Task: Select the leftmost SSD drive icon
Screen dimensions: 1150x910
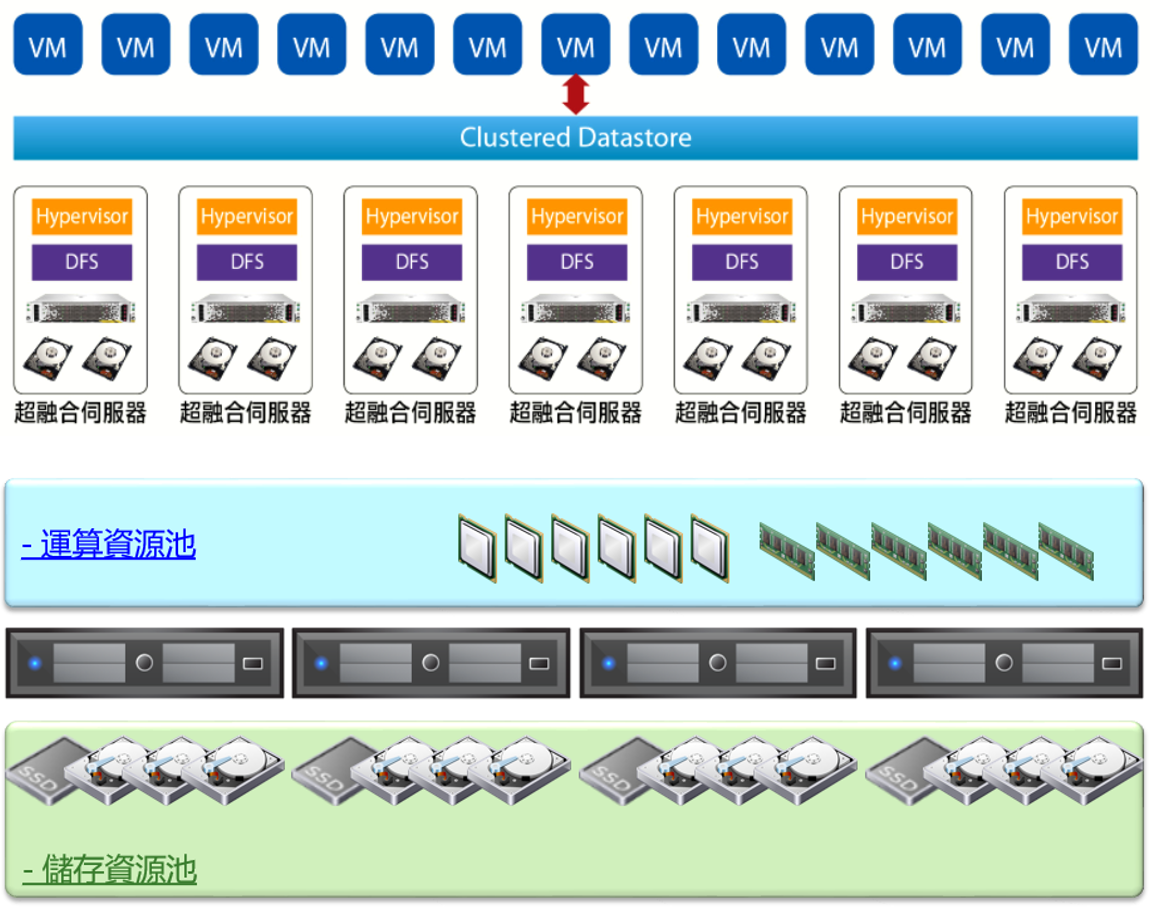Action: point(44,771)
